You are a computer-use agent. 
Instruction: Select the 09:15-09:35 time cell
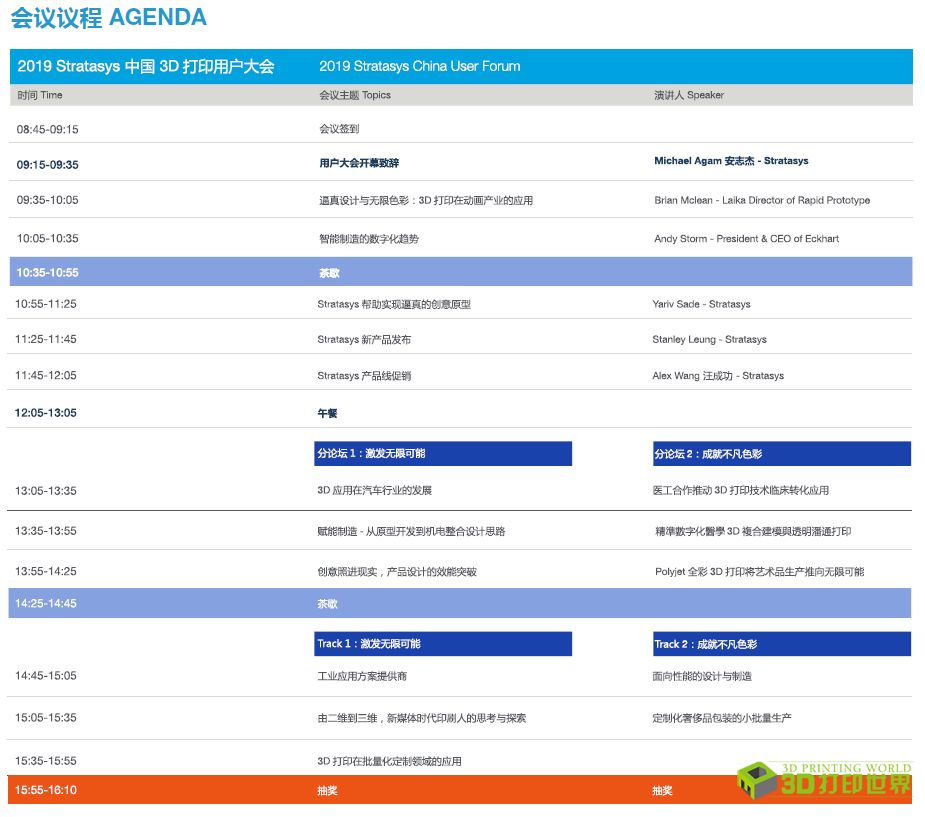click(x=47, y=165)
